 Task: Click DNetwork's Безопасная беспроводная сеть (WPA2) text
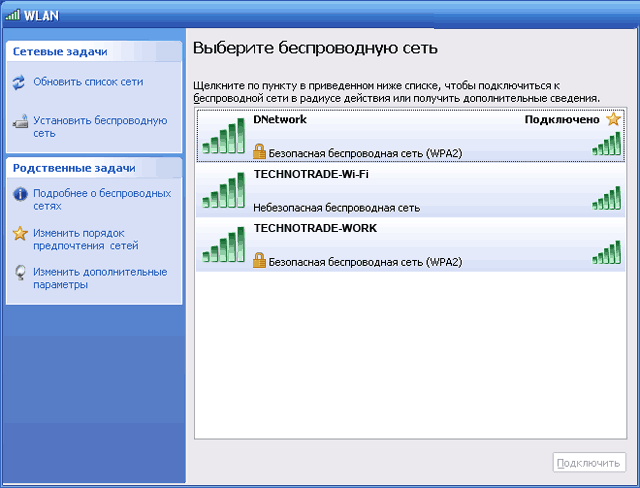pyautogui.click(x=365, y=153)
